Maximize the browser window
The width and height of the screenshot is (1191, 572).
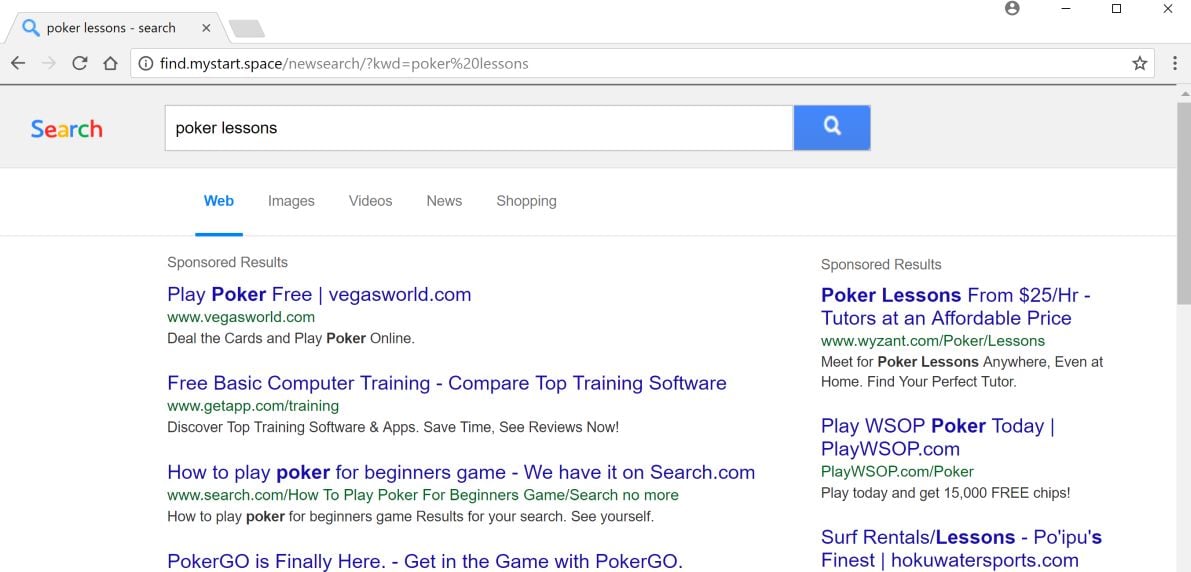[x=1117, y=8]
